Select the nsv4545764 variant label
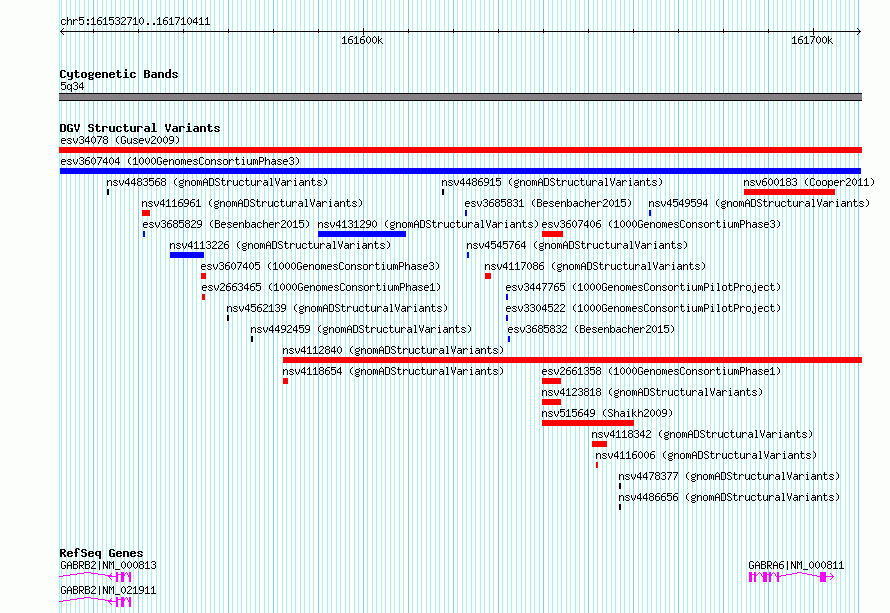 [577, 245]
